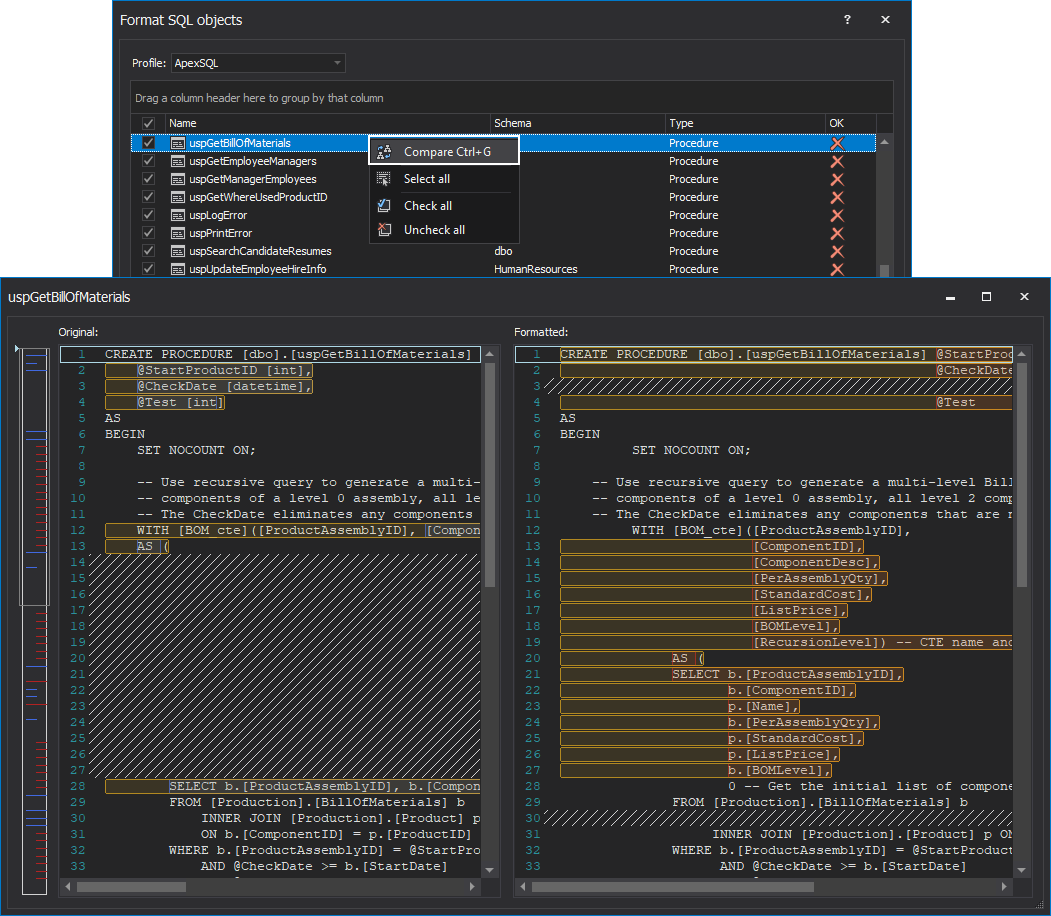The image size is (1051, 916).
Task: Click the Compare icon in context menu
Action: click(384, 152)
